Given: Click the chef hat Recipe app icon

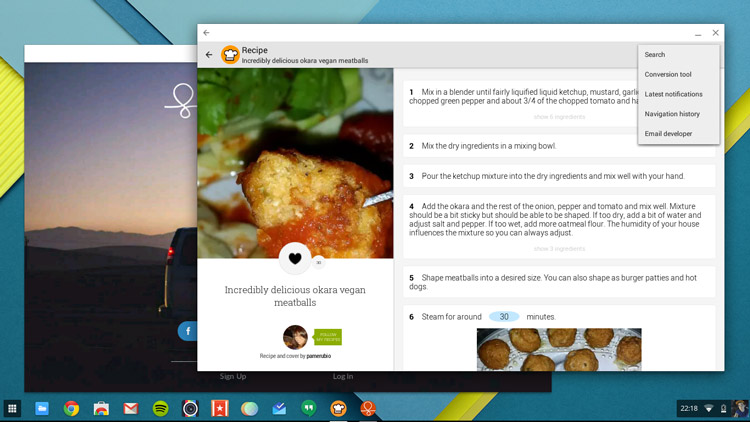Looking at the screenshot, I should 230,55.
